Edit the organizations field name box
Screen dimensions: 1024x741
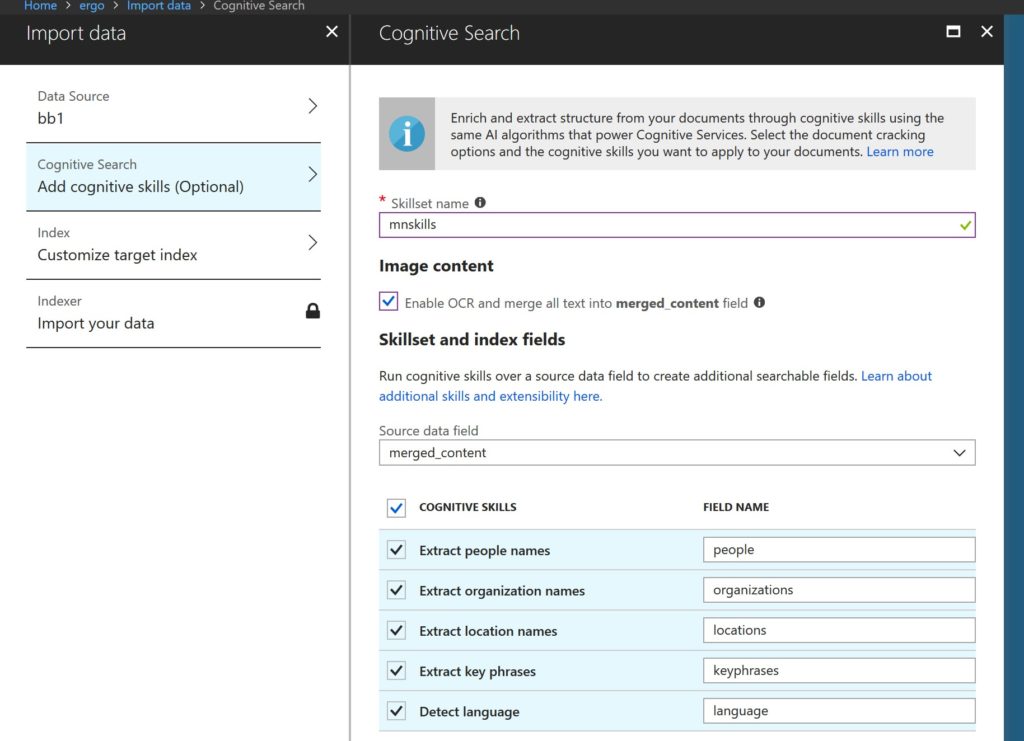point(839,590)
